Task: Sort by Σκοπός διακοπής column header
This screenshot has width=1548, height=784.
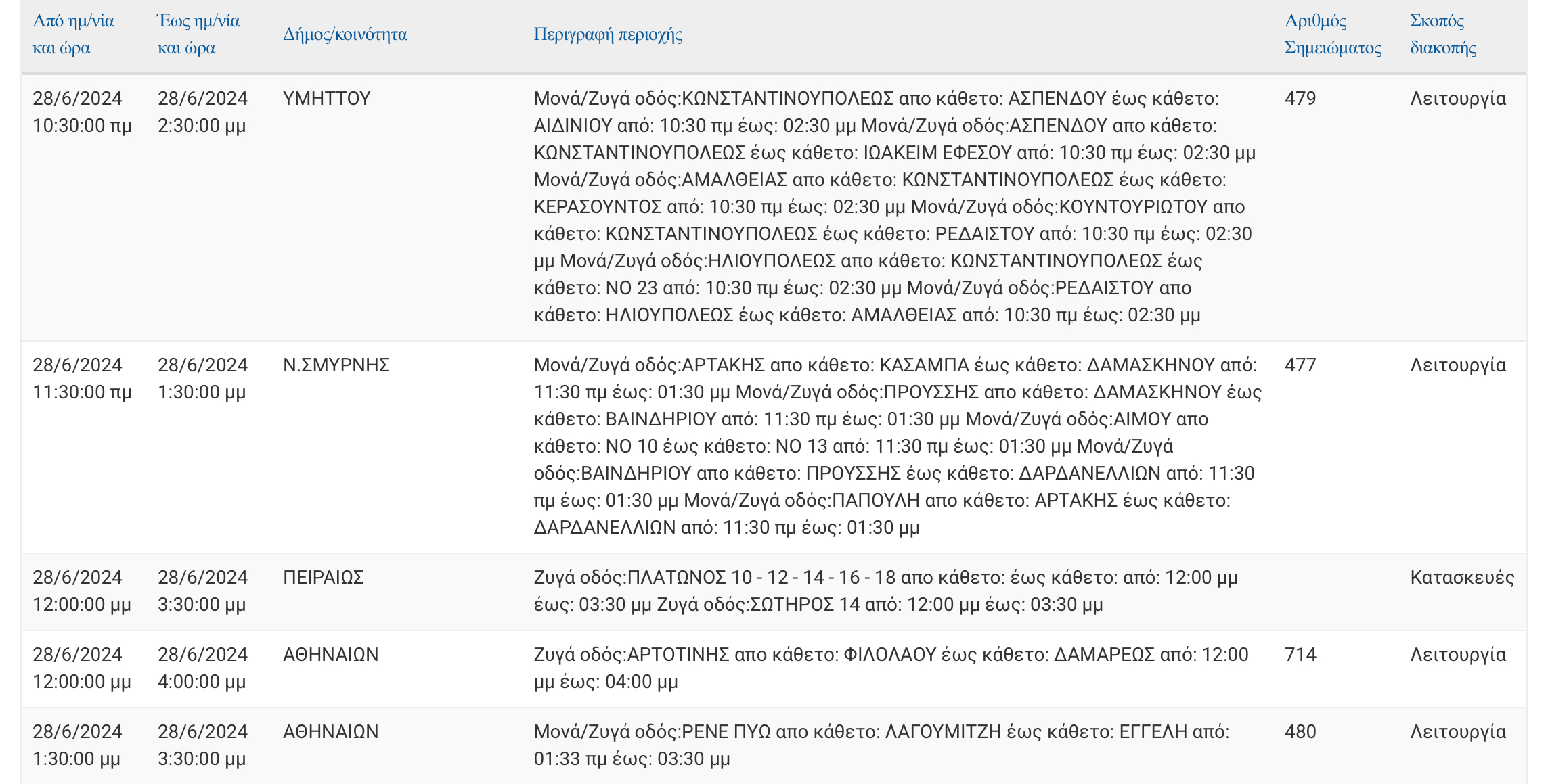Action: (1443, 34)
